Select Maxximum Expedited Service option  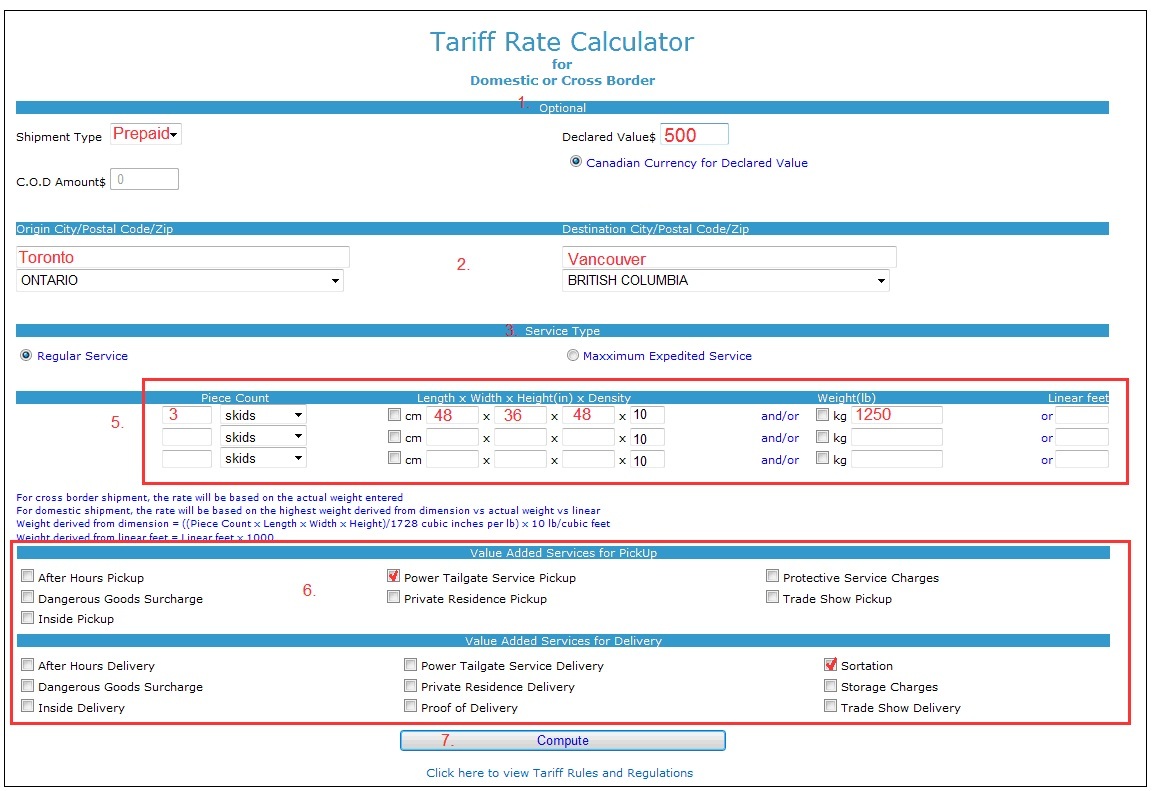(573, 355)
